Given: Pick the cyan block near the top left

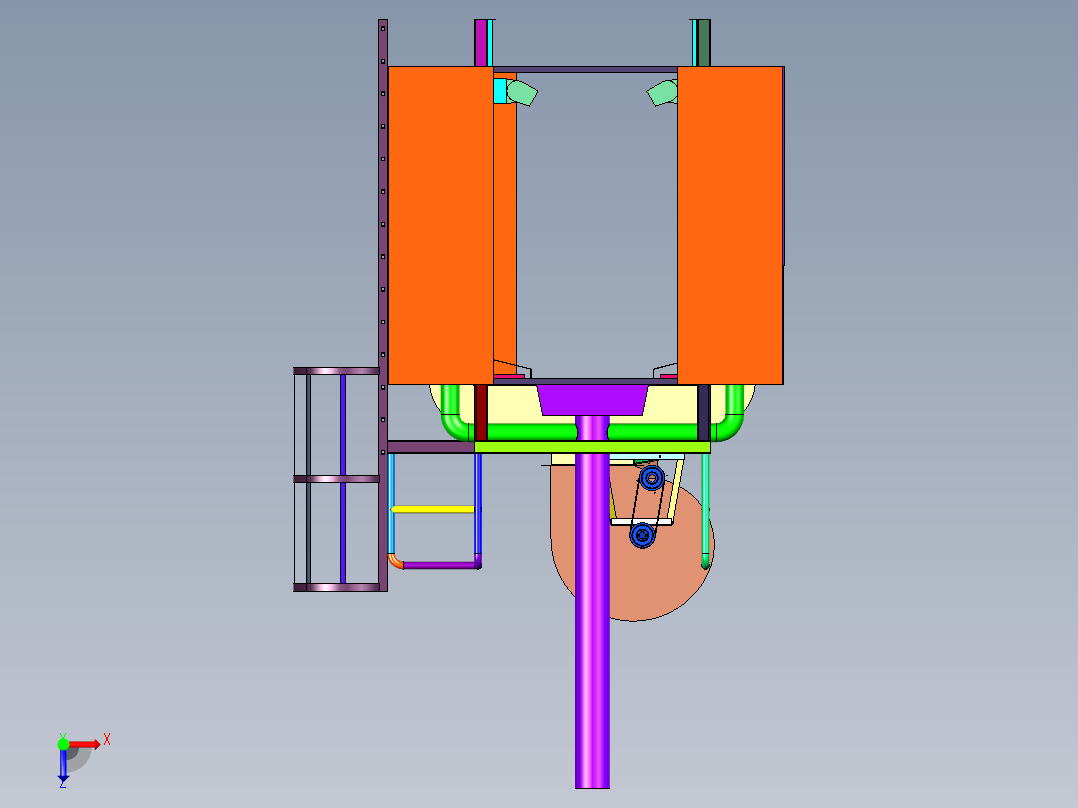Looking at the screenshot, I should pyautogui.click(x=500, y=91).
